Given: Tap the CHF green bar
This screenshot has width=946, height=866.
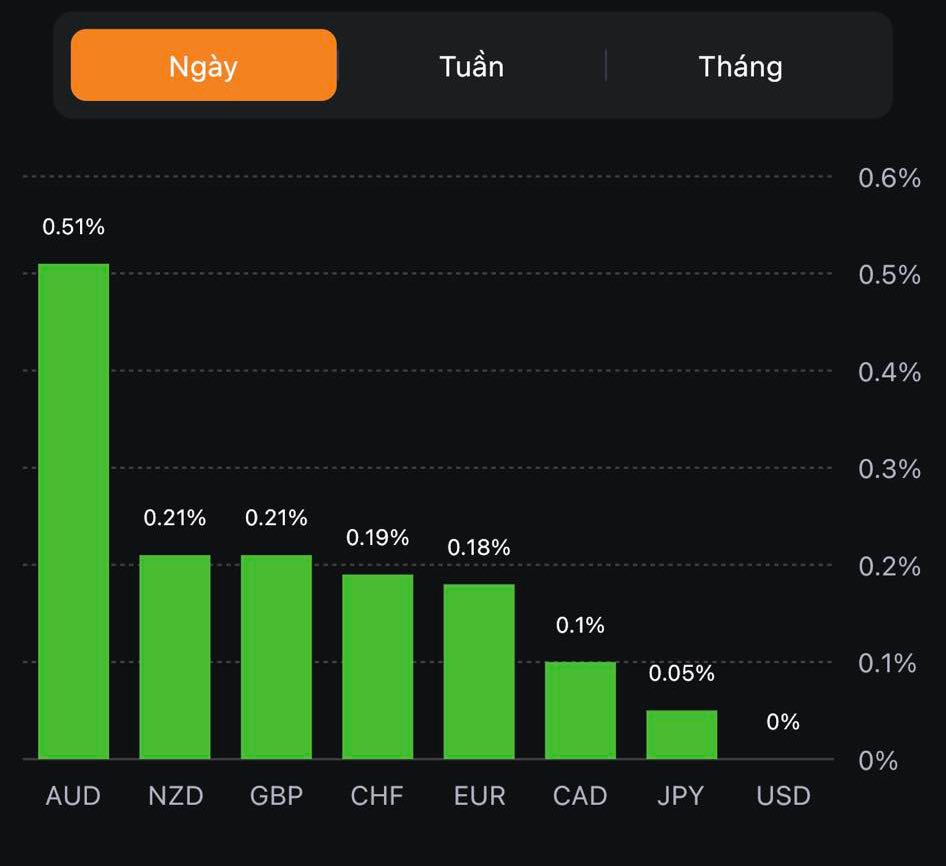Looking at the screenshot, I should 377,666.
